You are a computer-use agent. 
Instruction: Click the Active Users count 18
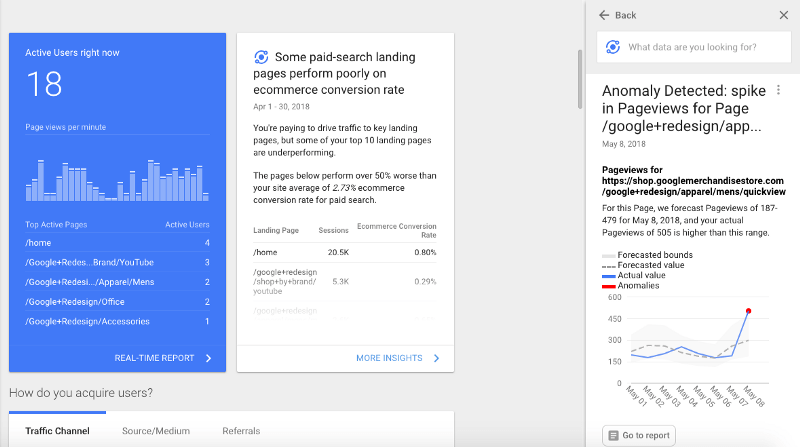[x=44, y=84]
